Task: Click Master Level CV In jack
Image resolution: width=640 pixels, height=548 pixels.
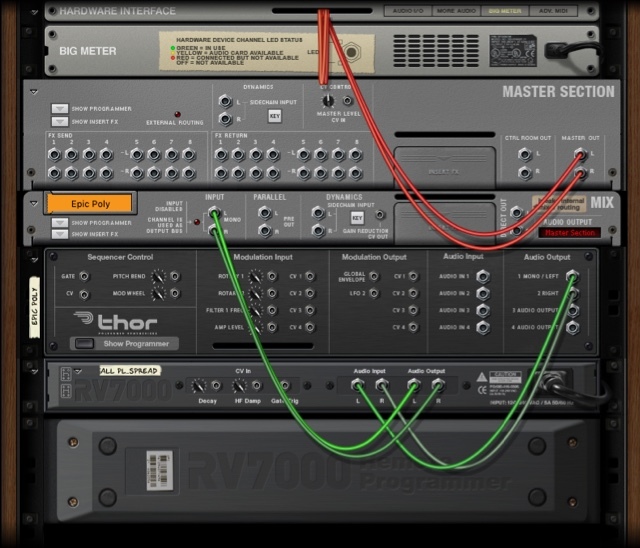Action: 347,100
